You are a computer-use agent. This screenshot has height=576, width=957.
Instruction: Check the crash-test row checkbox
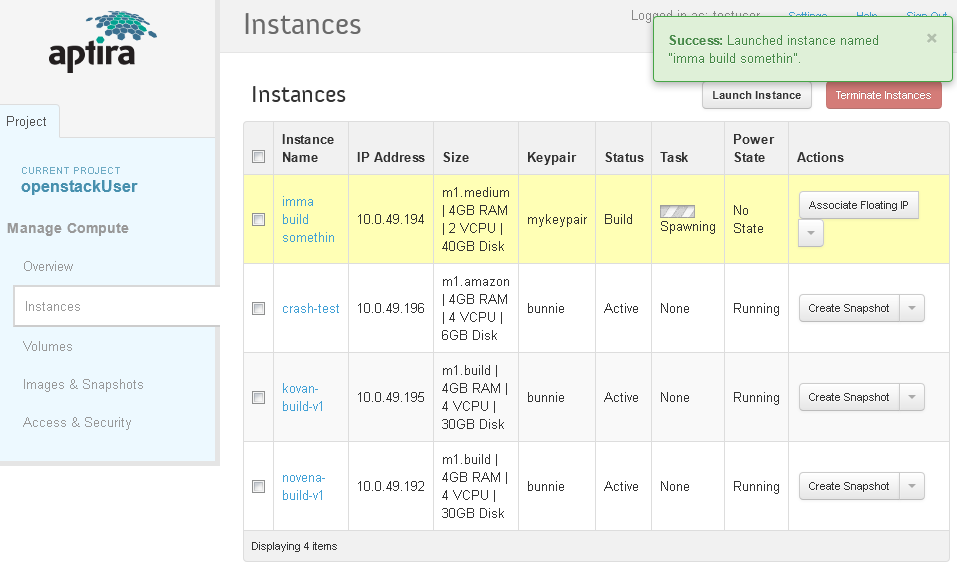click(259, 309)
